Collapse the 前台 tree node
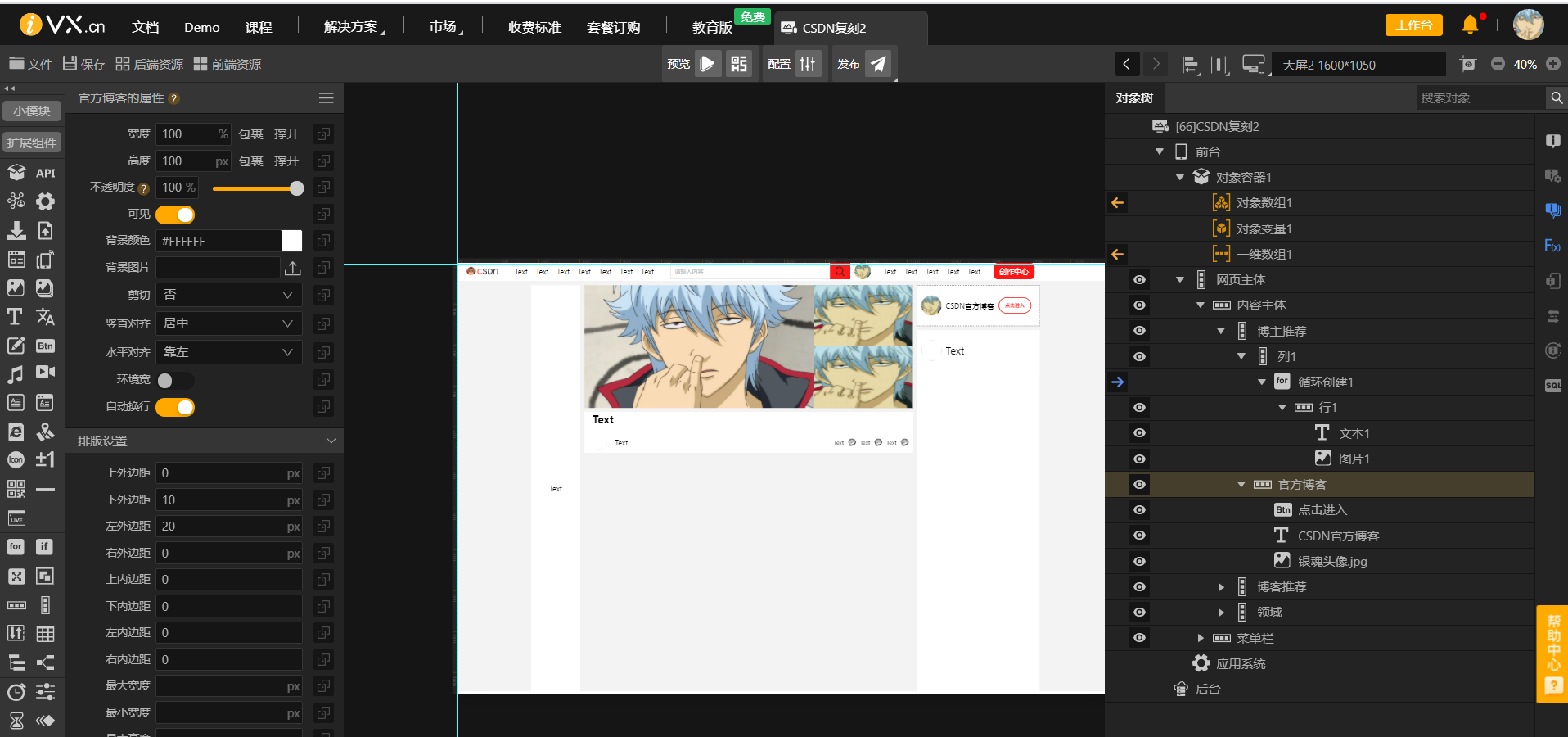The width and height of the screenshot is (1568, 737). [x=1159, y=151]
